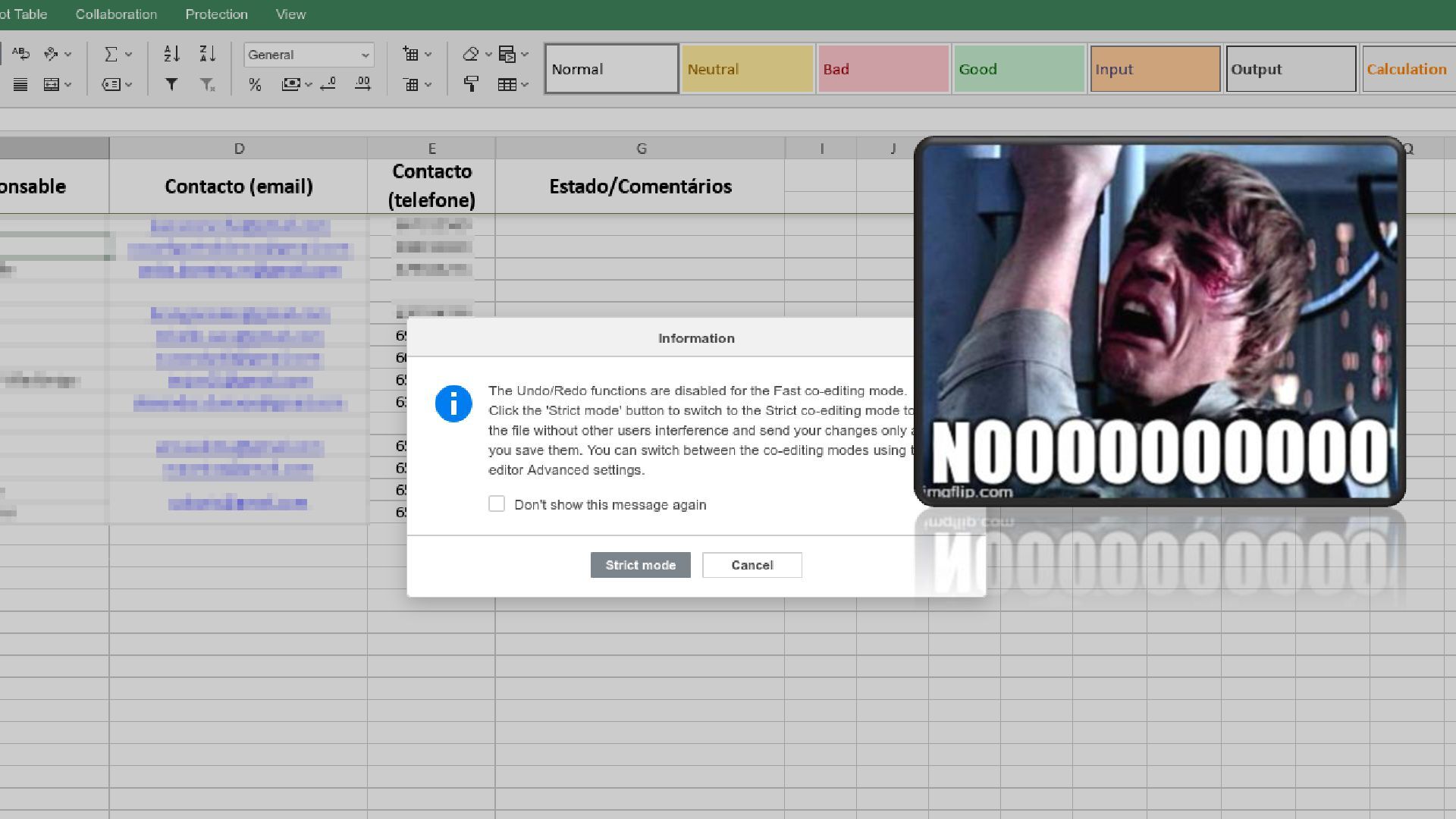Sort descending Z to A

coord(207,54)
